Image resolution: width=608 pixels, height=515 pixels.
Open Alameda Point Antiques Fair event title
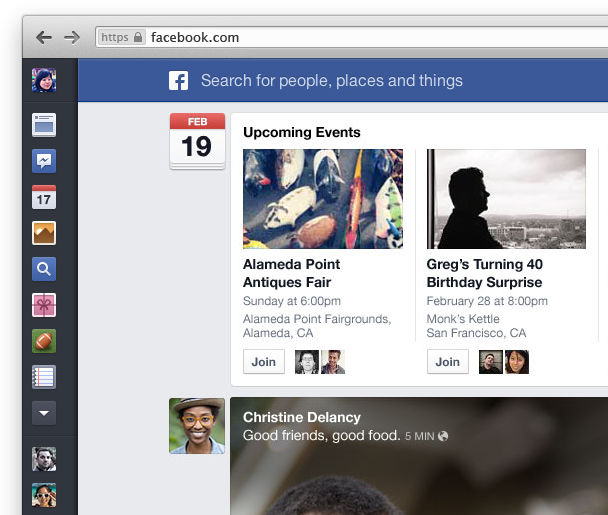click(x=291, y=273)
